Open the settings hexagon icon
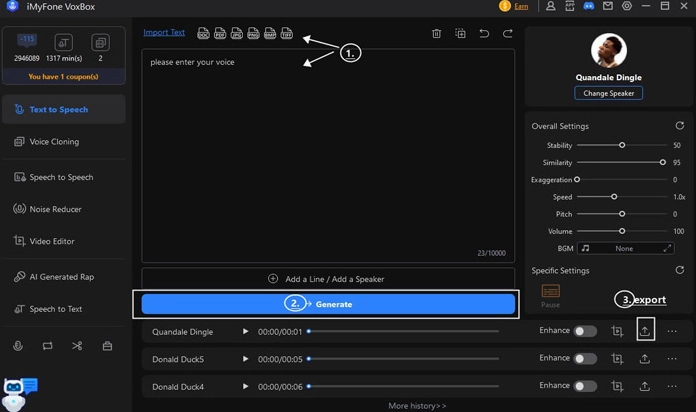The width and height of the screenshot is (696, 412). click(x=627, y=6)
